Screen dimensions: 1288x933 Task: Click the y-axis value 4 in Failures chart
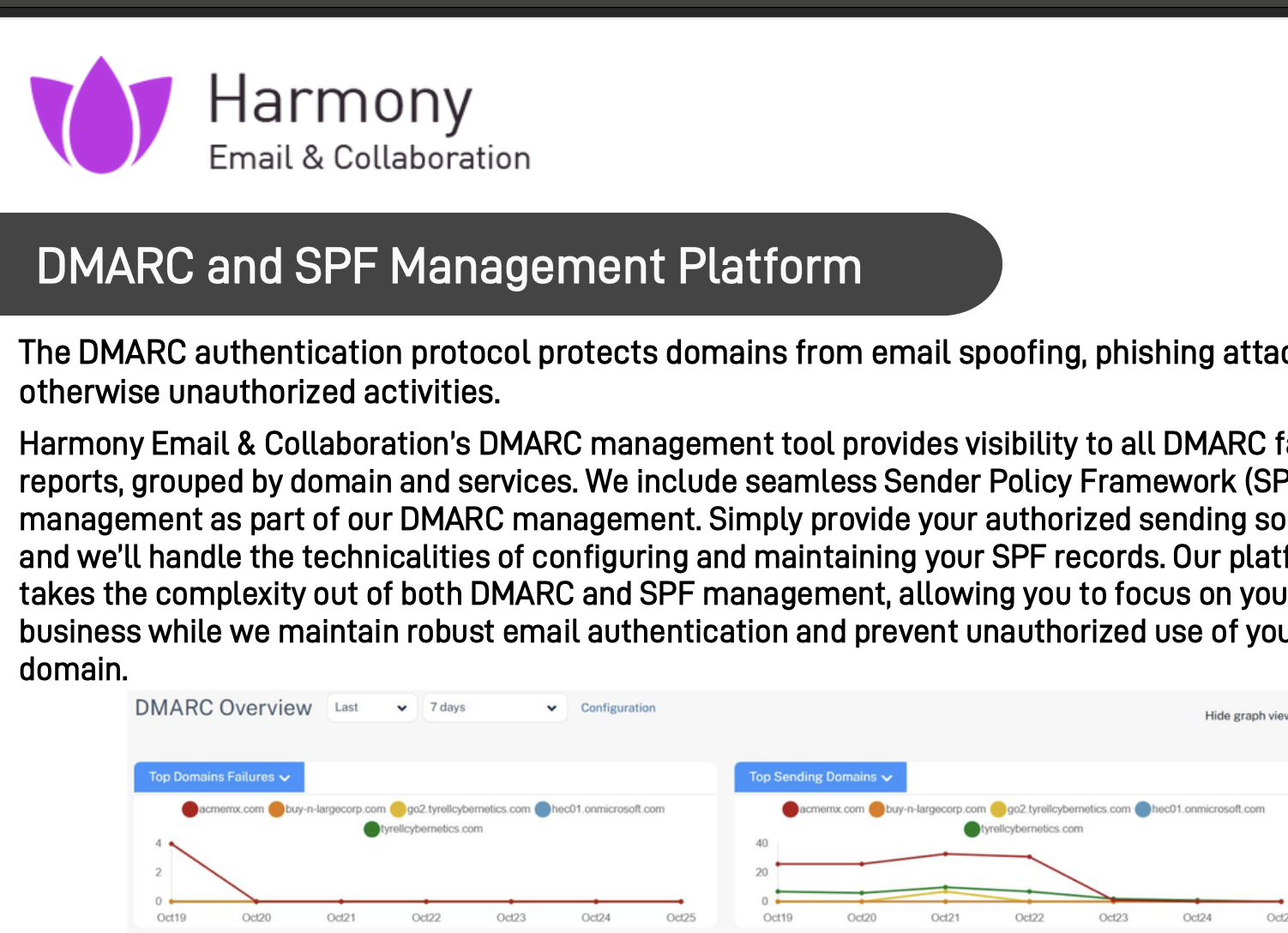click(158, 844)
